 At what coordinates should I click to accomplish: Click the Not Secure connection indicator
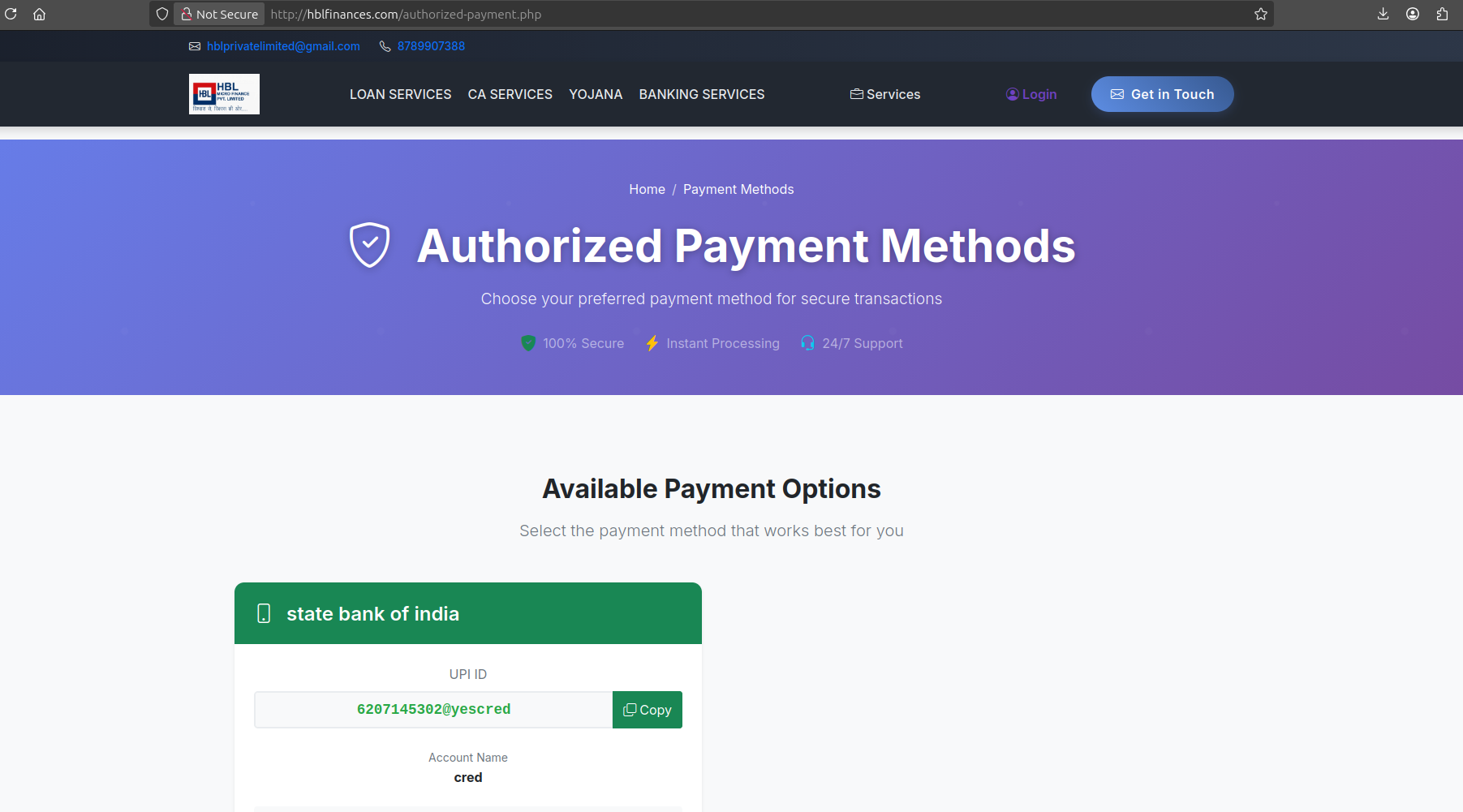click(219, 14)
